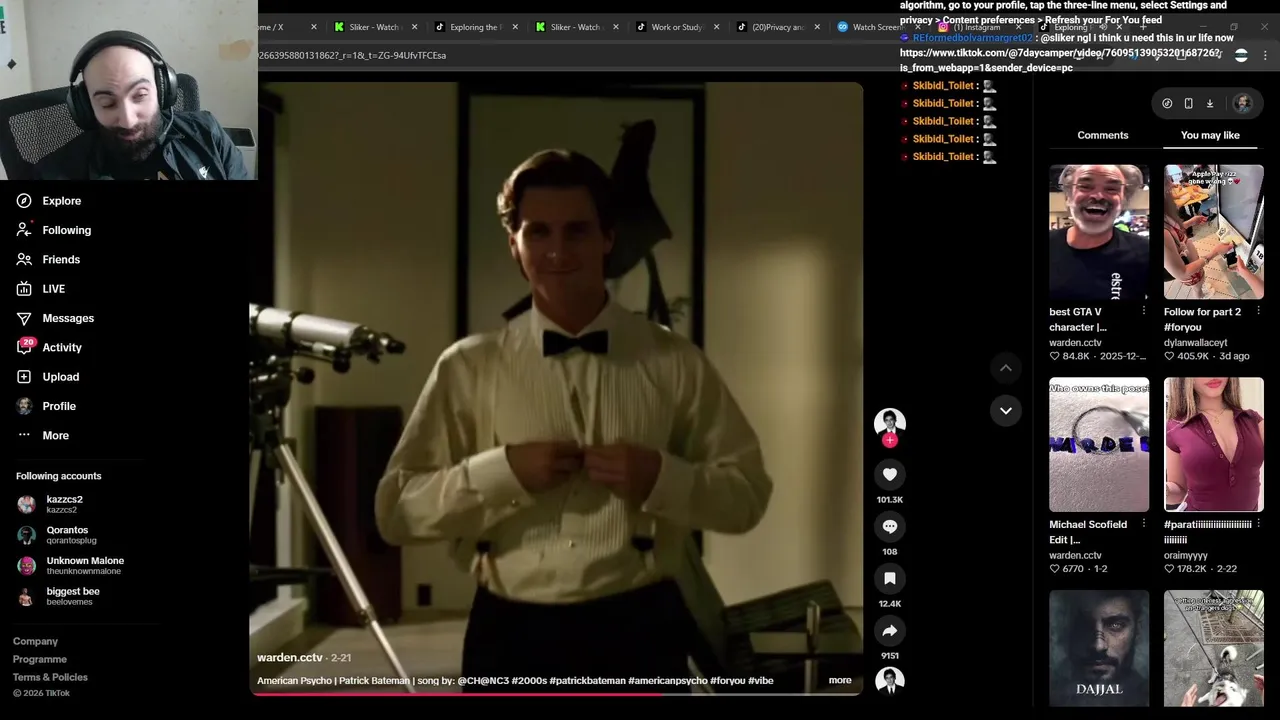This screenshot has height=720, width=1280.
Task: Open the sound disc avatar below share count
Action: 890,681
